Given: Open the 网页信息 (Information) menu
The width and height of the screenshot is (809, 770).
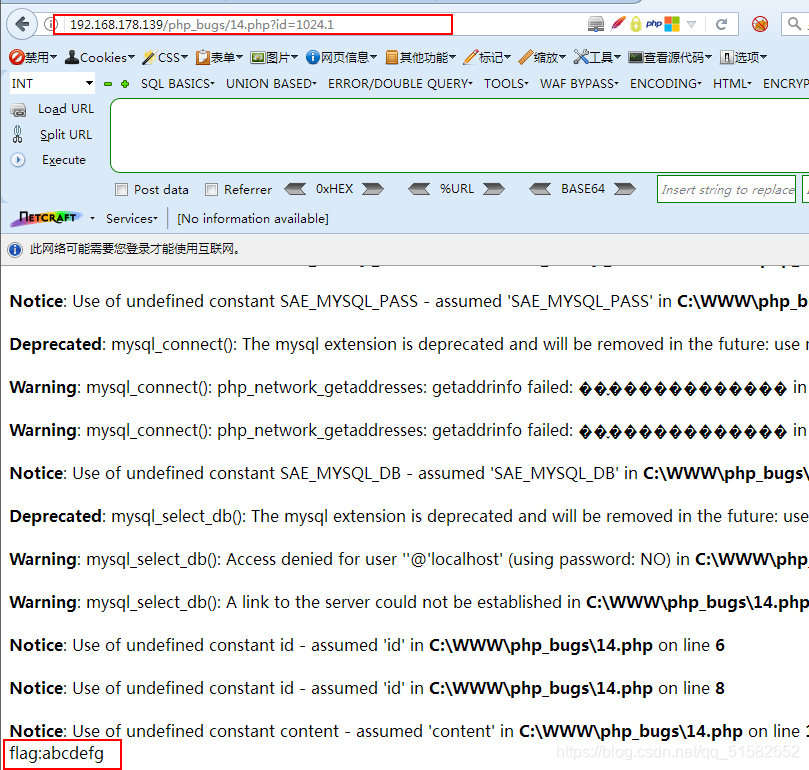Looking at the screenshot, I should (x=341, y=57).
